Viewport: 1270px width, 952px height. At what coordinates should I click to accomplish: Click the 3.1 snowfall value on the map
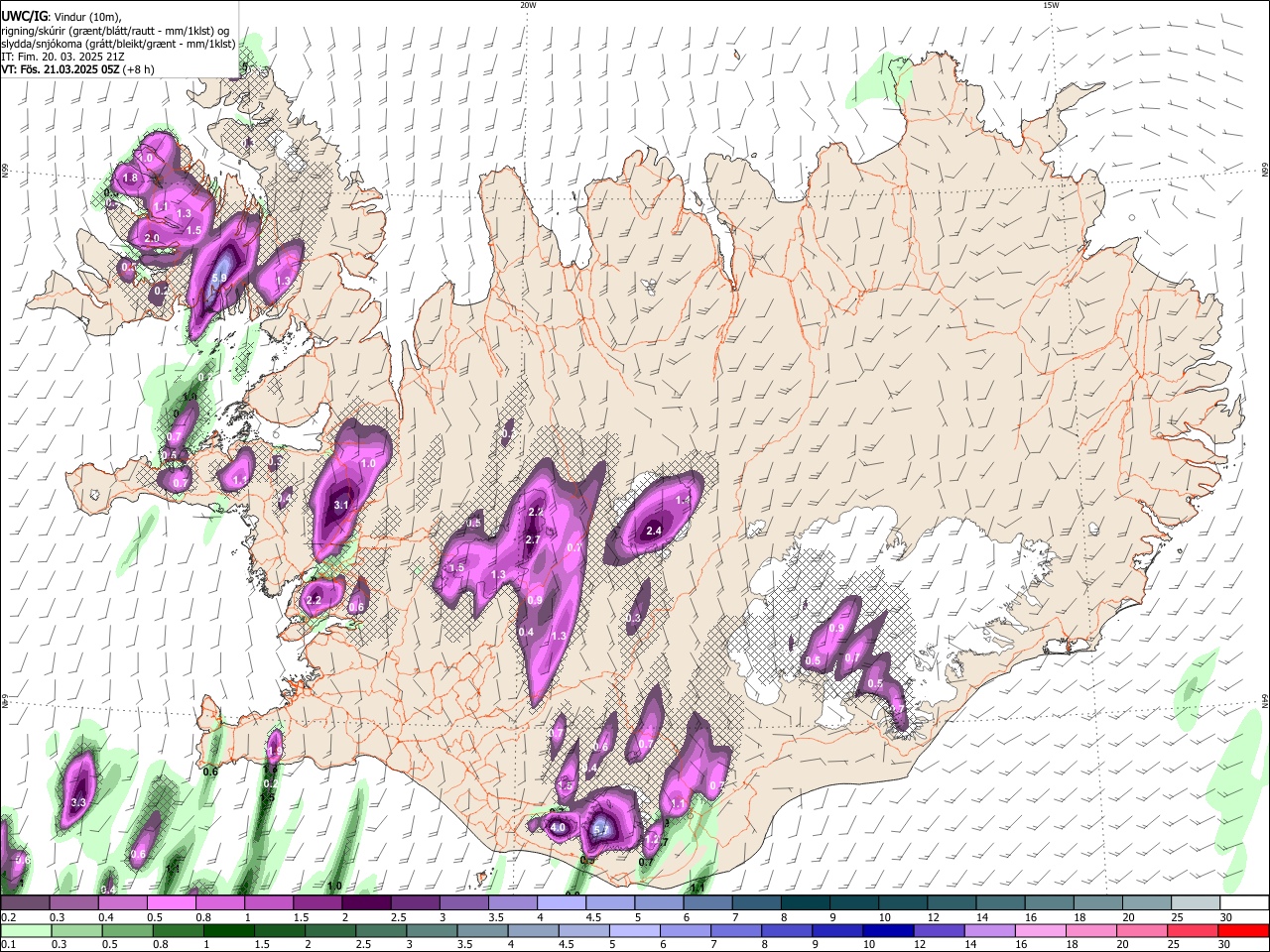(341, 505)
